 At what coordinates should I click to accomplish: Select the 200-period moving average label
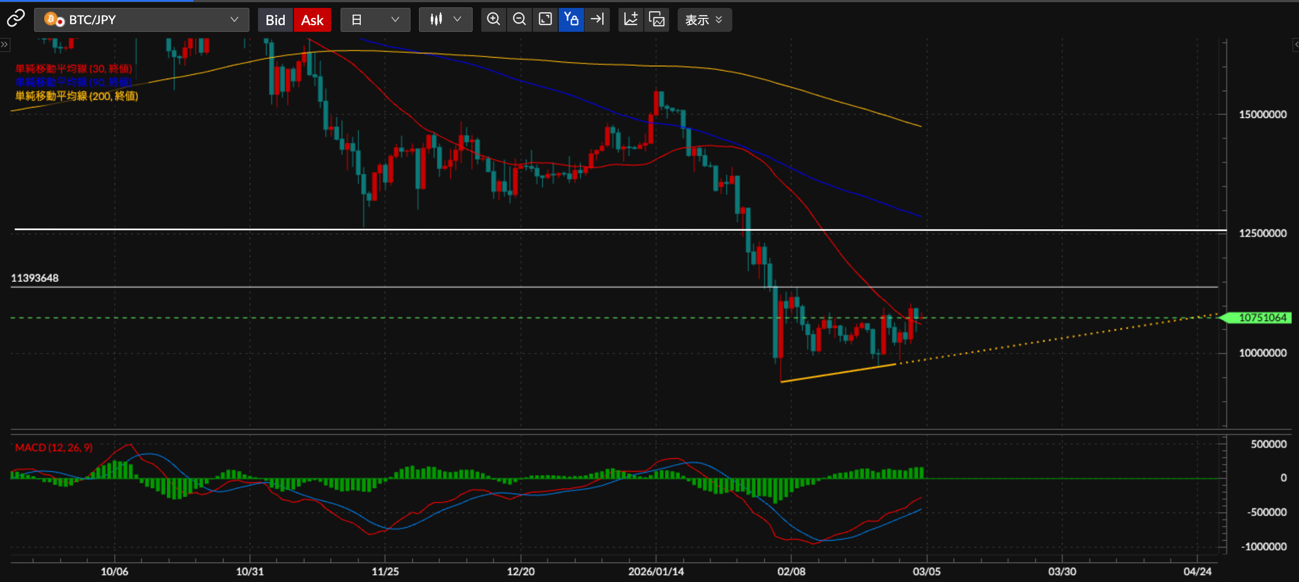point(76,96)
